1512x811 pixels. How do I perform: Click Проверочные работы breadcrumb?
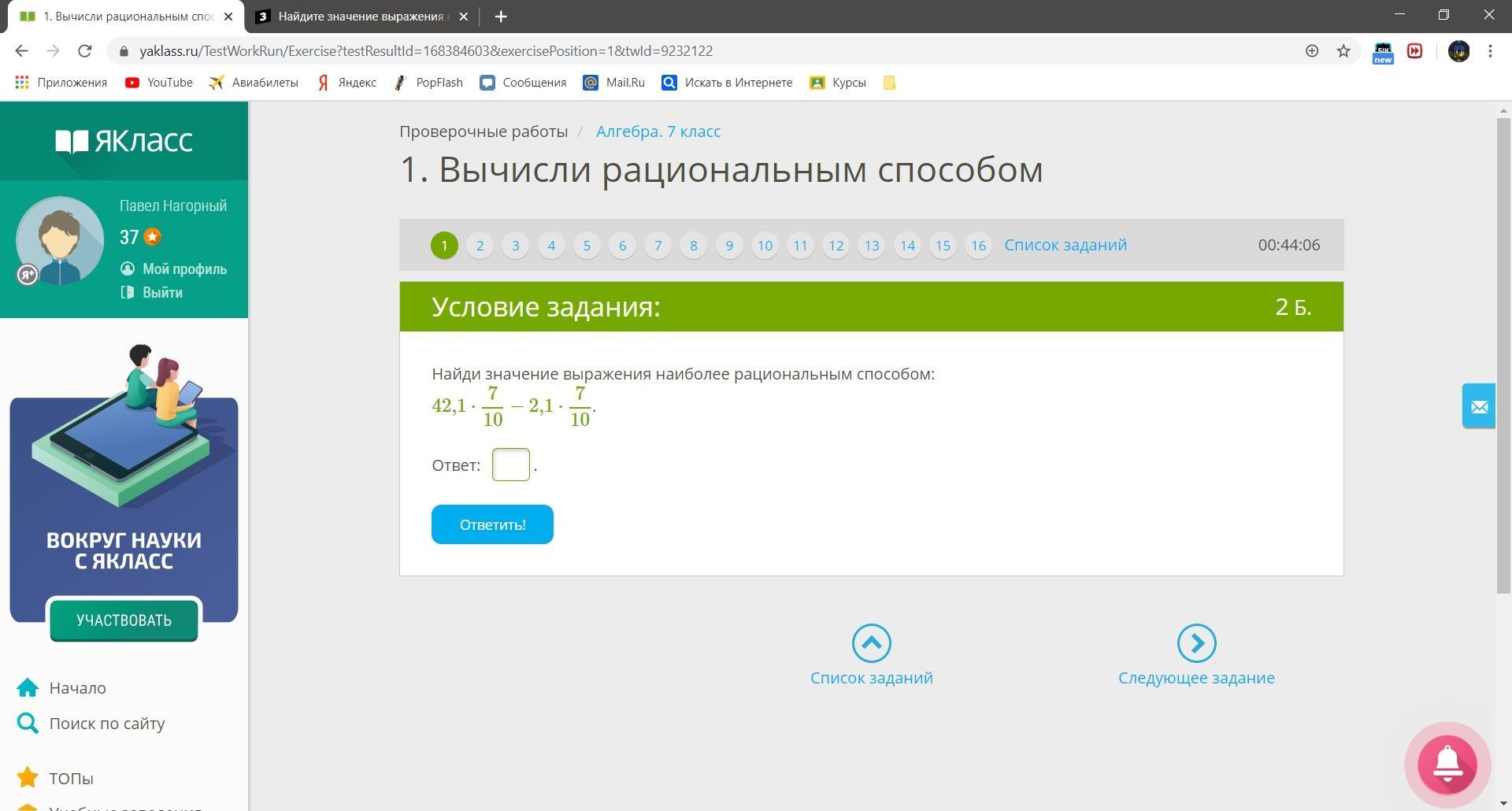[x=484, y=131]
